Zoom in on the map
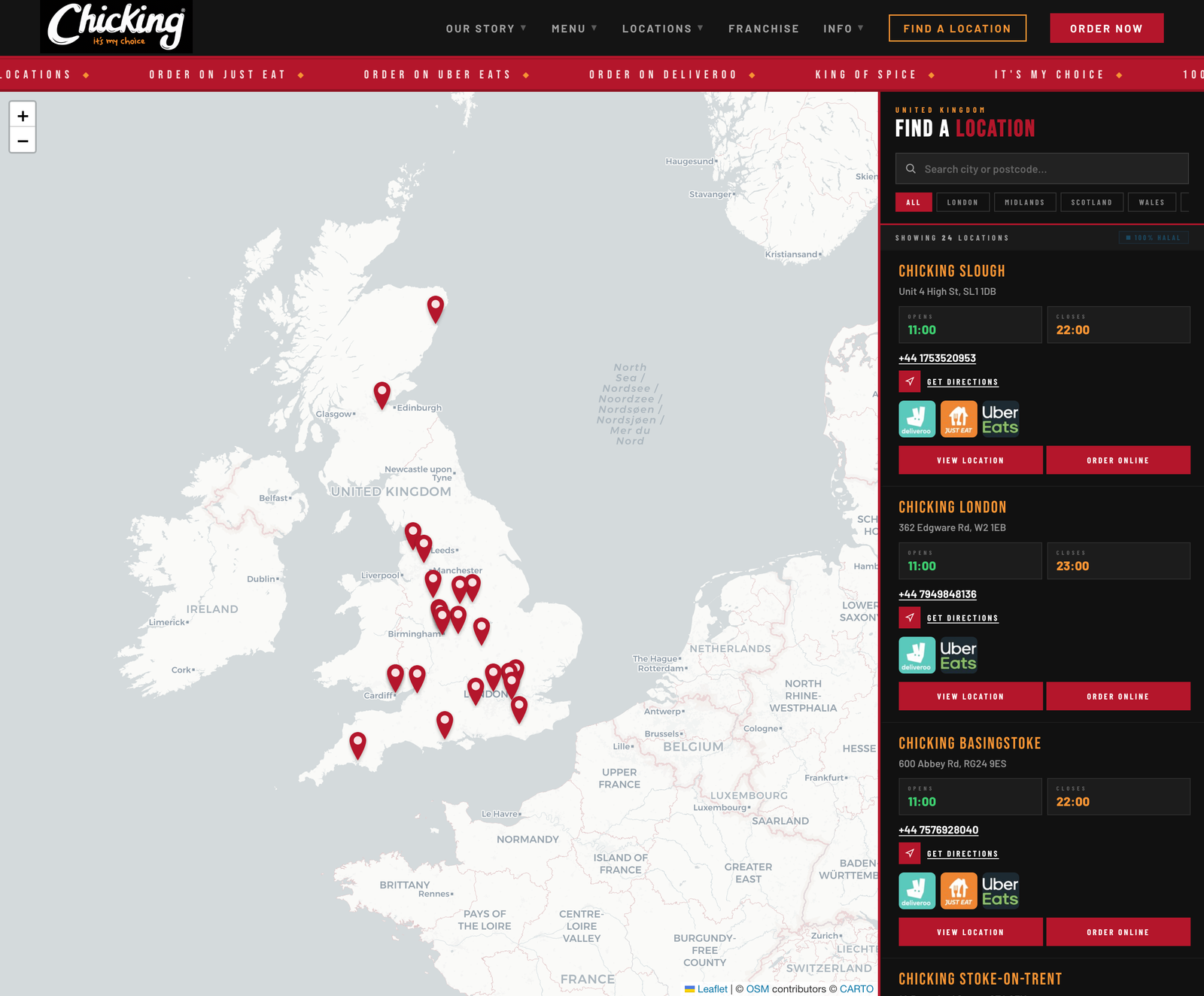 pyautogui.click(x=23, y=116)
